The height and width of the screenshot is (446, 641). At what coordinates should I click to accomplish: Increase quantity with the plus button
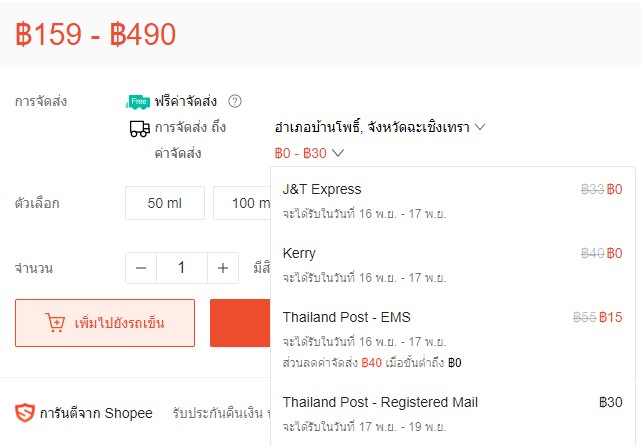[x=223, y=268]
